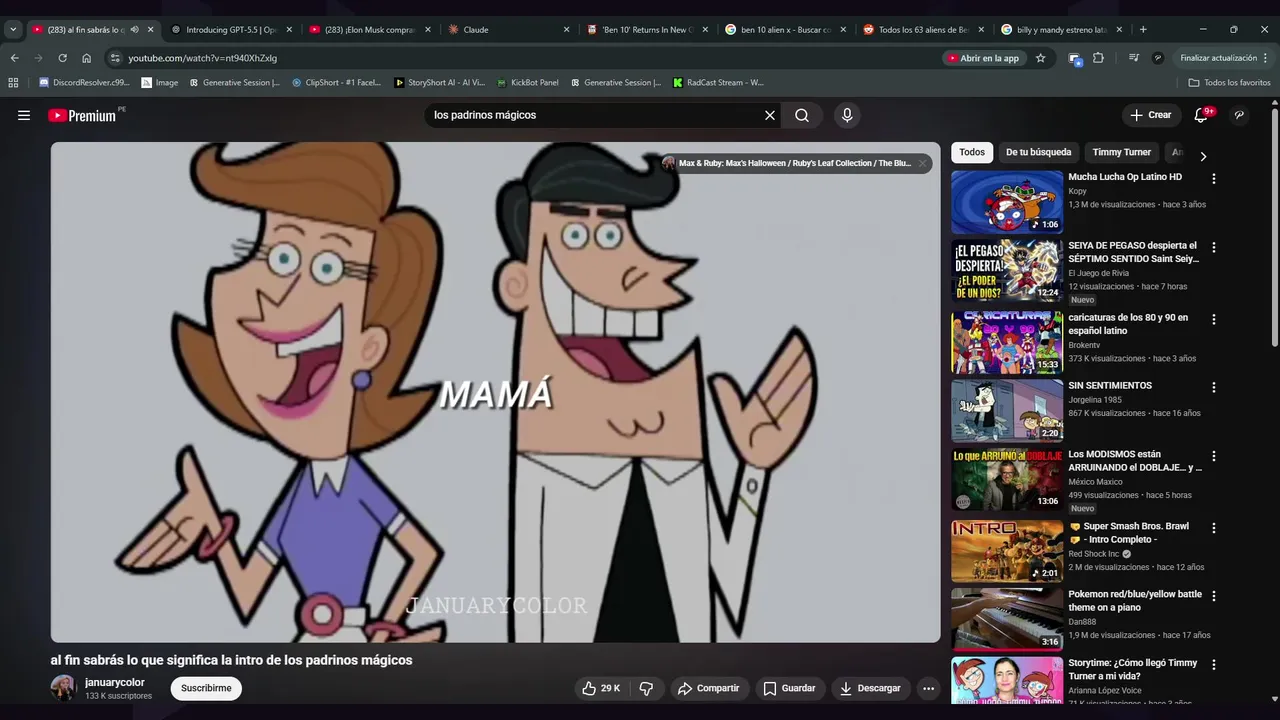The height and width of the screenshot is (720, 1280).
Task: Click the Crear create button
Action: coord(1151,115)
